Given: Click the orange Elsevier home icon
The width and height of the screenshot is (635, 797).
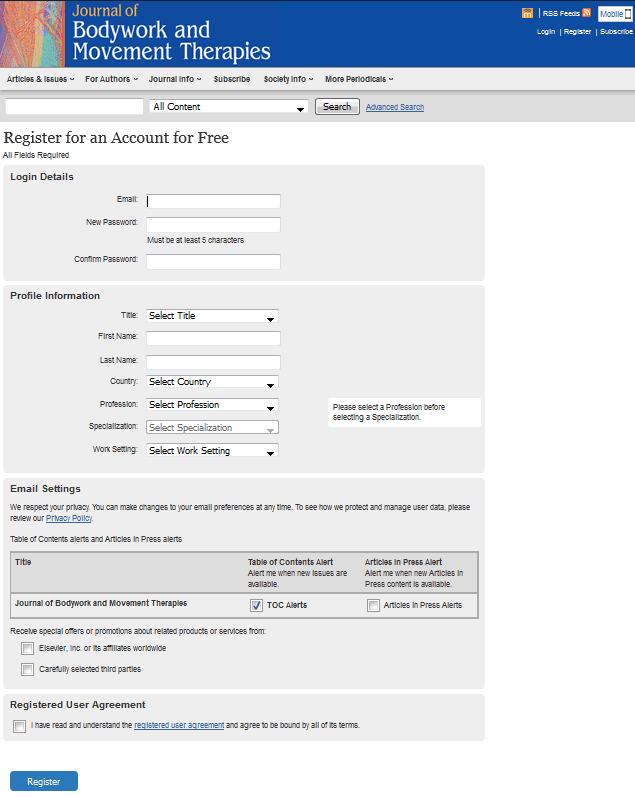Looking at the screenshot, I should (x=527, y=13).
